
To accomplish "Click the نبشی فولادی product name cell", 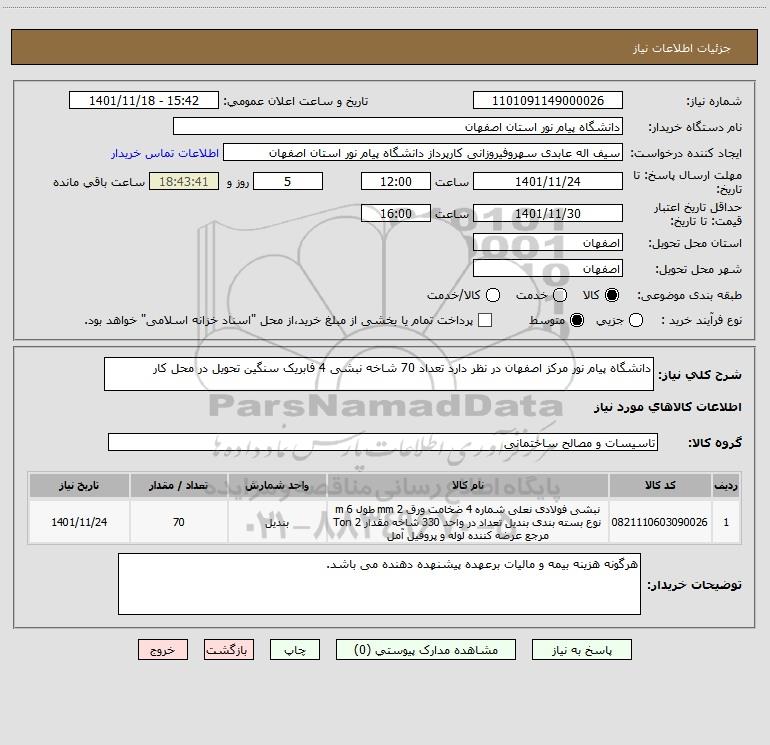I will pyautogui.click(x=468, y=522).
